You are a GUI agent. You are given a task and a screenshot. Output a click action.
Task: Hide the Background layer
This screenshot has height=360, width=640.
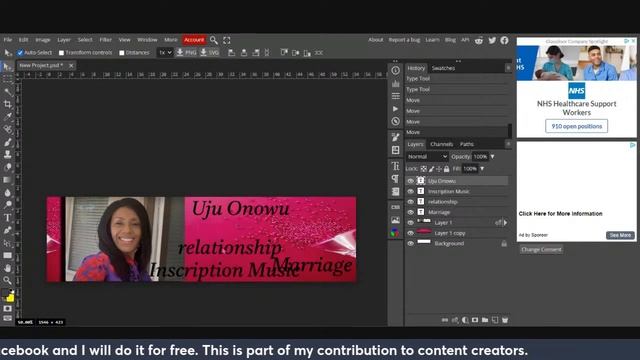click(x=411, y=244)
